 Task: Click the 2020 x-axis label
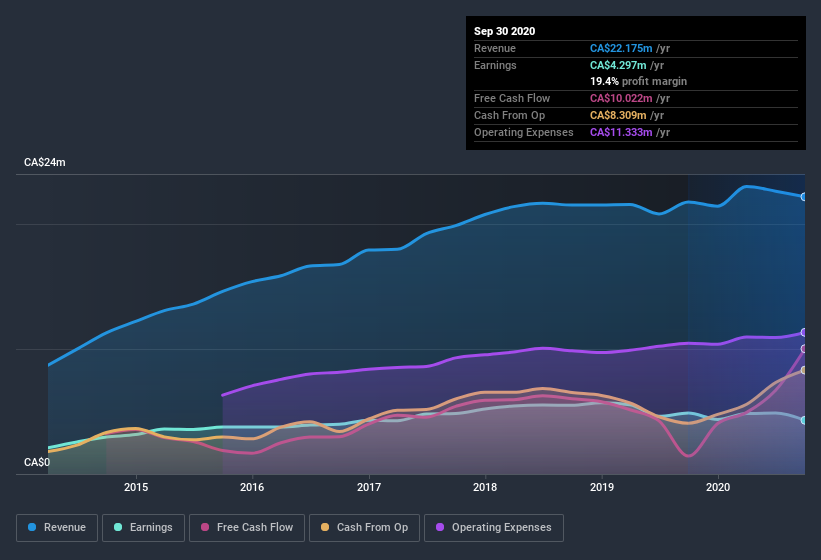[x=717, y=488]
